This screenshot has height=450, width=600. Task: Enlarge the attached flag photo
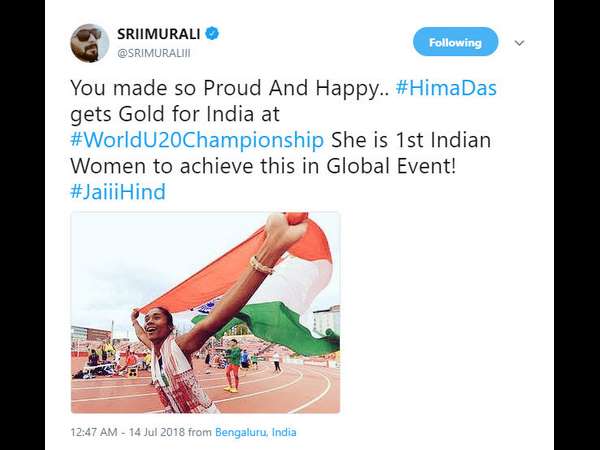tap(205, 313)
